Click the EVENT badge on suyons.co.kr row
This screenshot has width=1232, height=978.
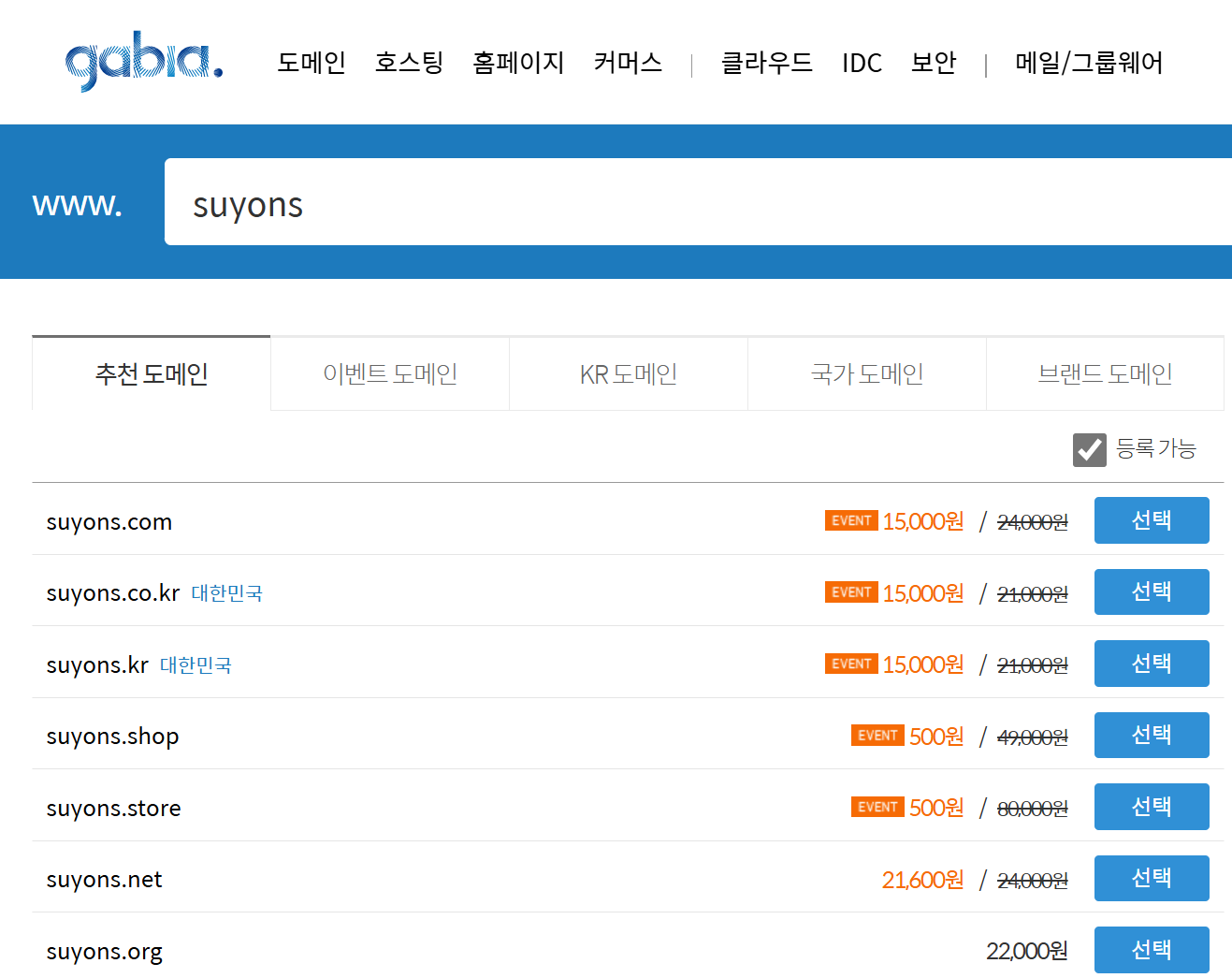tap(851, 592)
